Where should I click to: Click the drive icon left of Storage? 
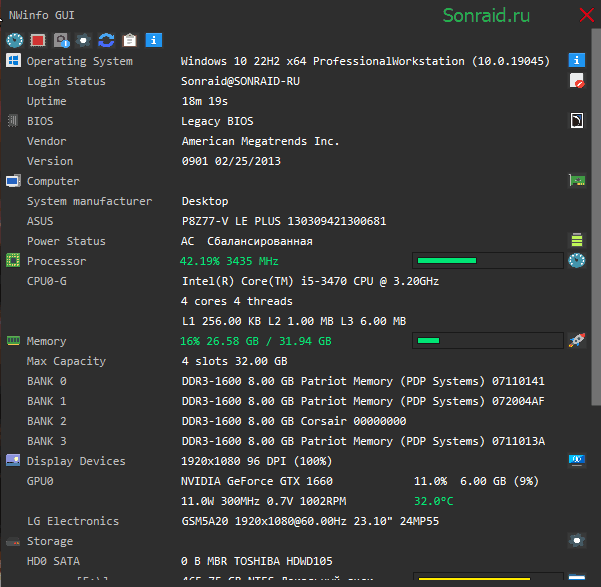click(x=13, y=542)
